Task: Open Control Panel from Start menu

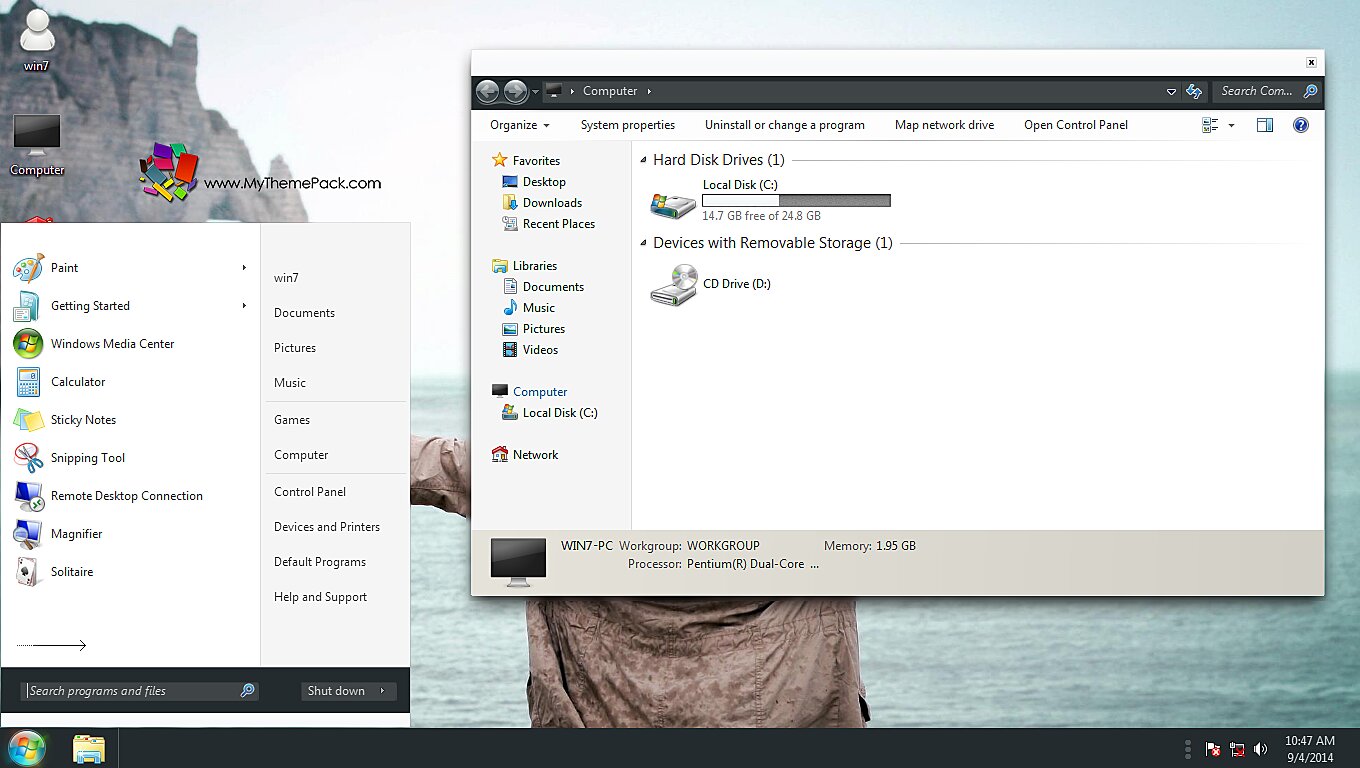Action: 310,492
